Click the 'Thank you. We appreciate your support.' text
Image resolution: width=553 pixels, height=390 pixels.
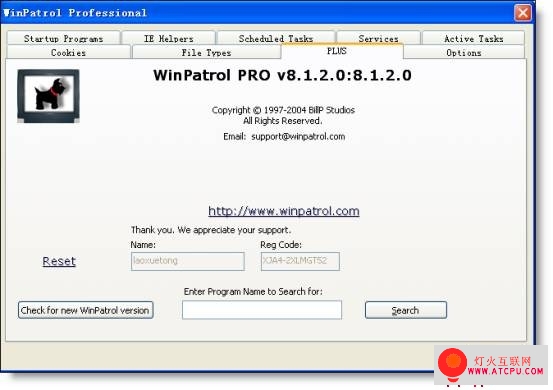[x=211, y=230]
